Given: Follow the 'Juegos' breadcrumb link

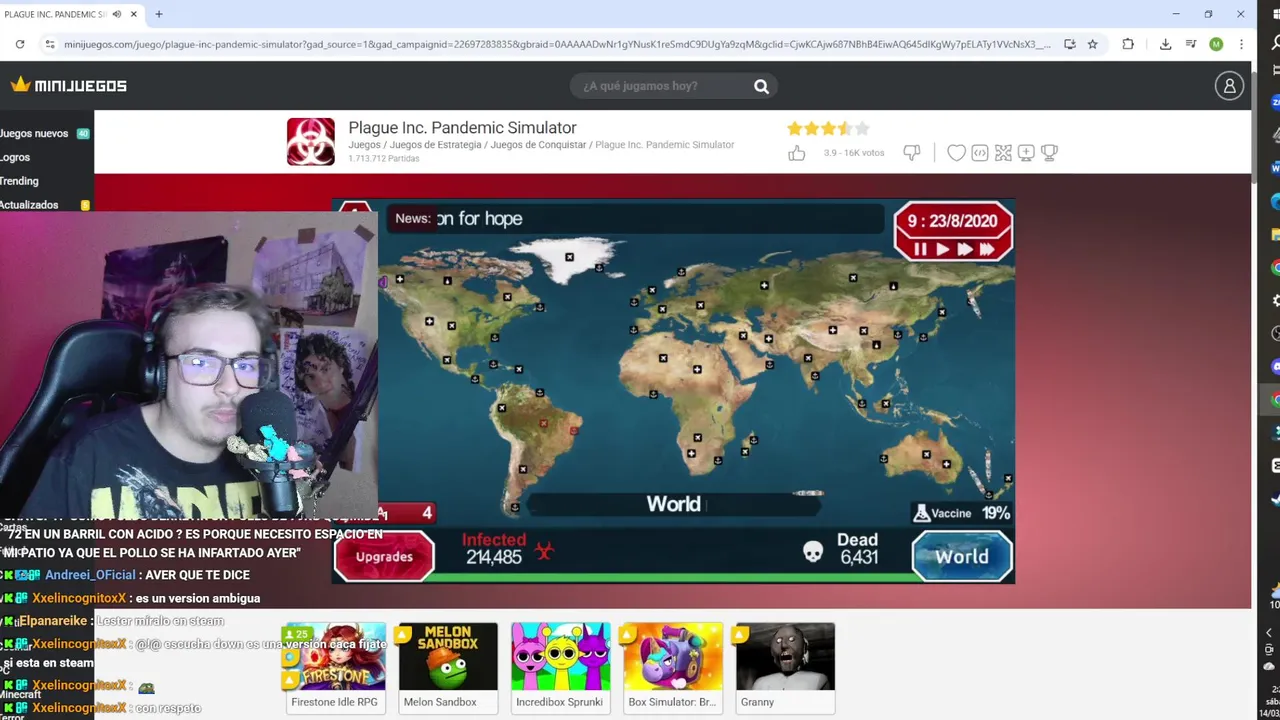Looking at the screenshot, I should [364, 145].
